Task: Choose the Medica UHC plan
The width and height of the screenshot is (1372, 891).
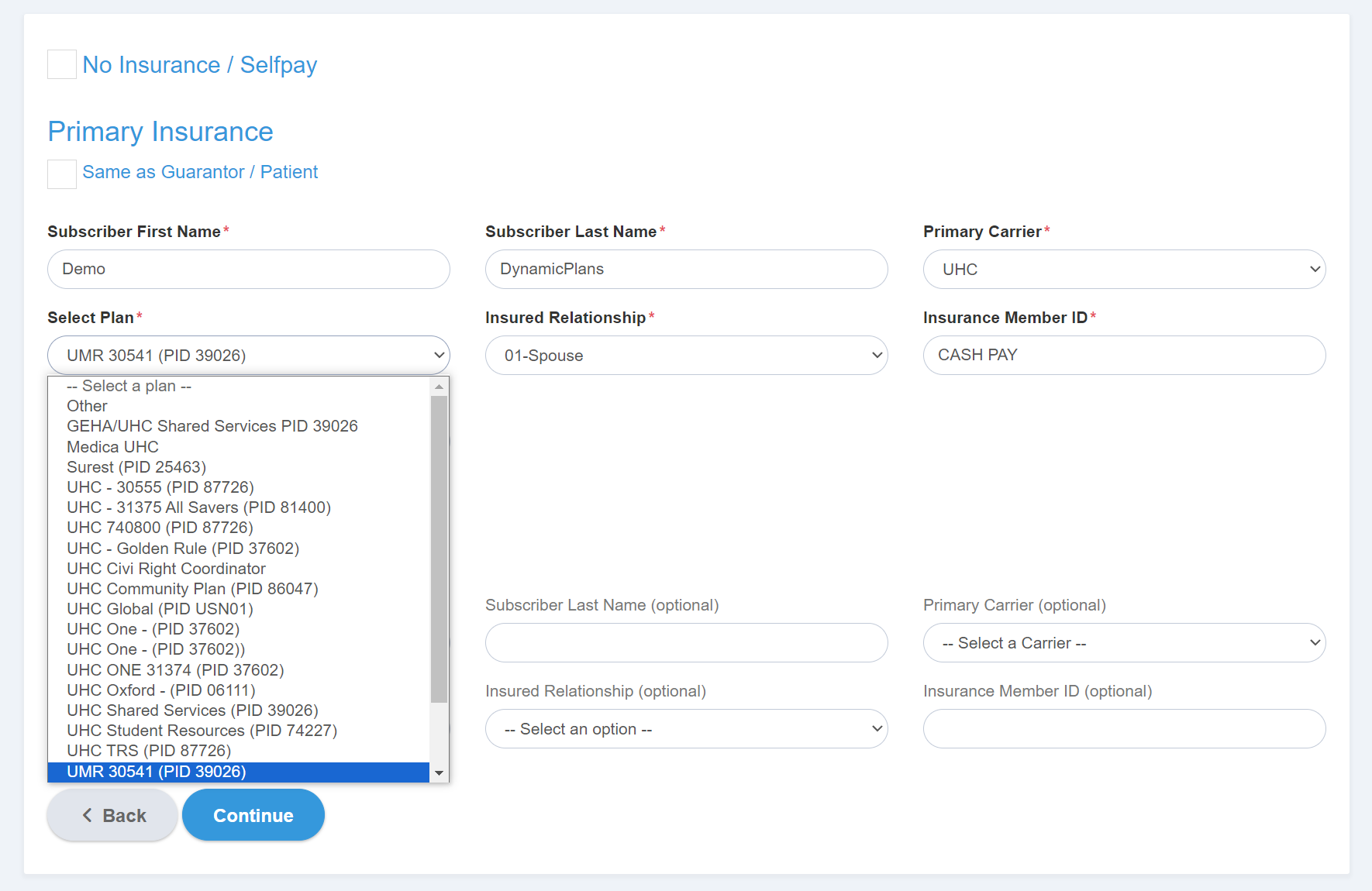Action: tap(239, 447)
